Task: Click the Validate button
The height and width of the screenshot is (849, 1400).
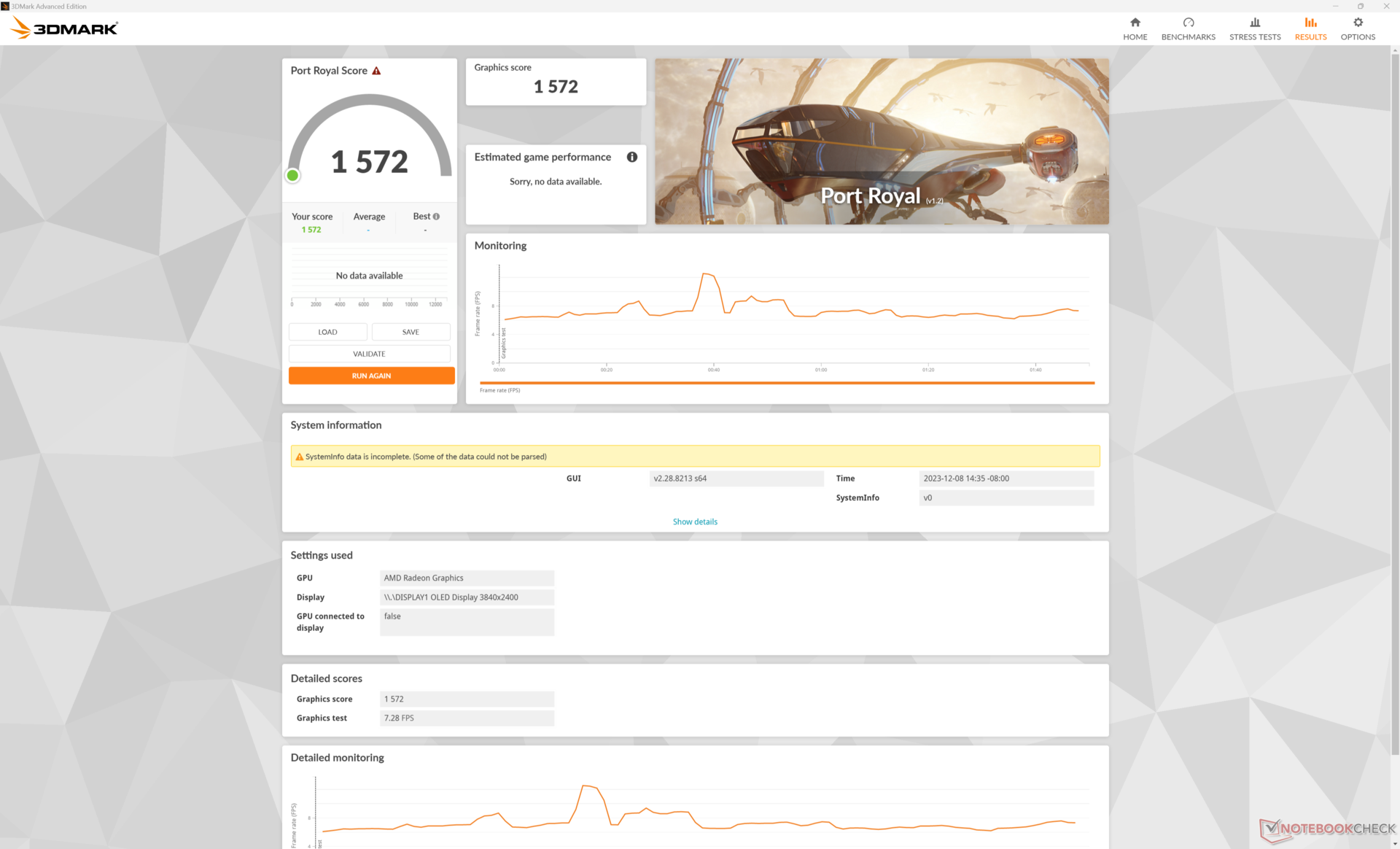Action: tap(369, 354)
